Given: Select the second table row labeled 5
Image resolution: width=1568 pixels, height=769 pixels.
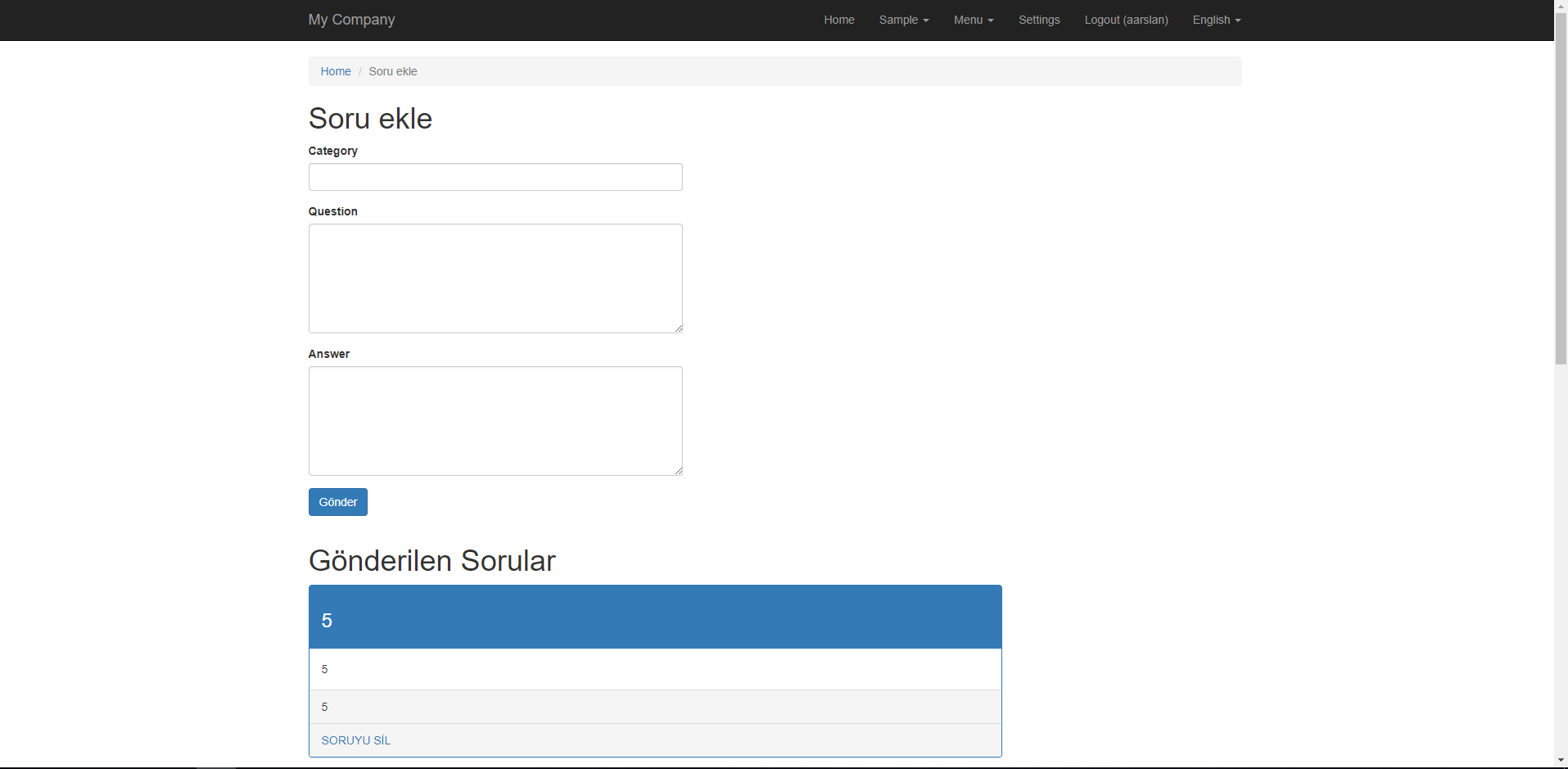Looking at the screenshot, I should 654,706.
